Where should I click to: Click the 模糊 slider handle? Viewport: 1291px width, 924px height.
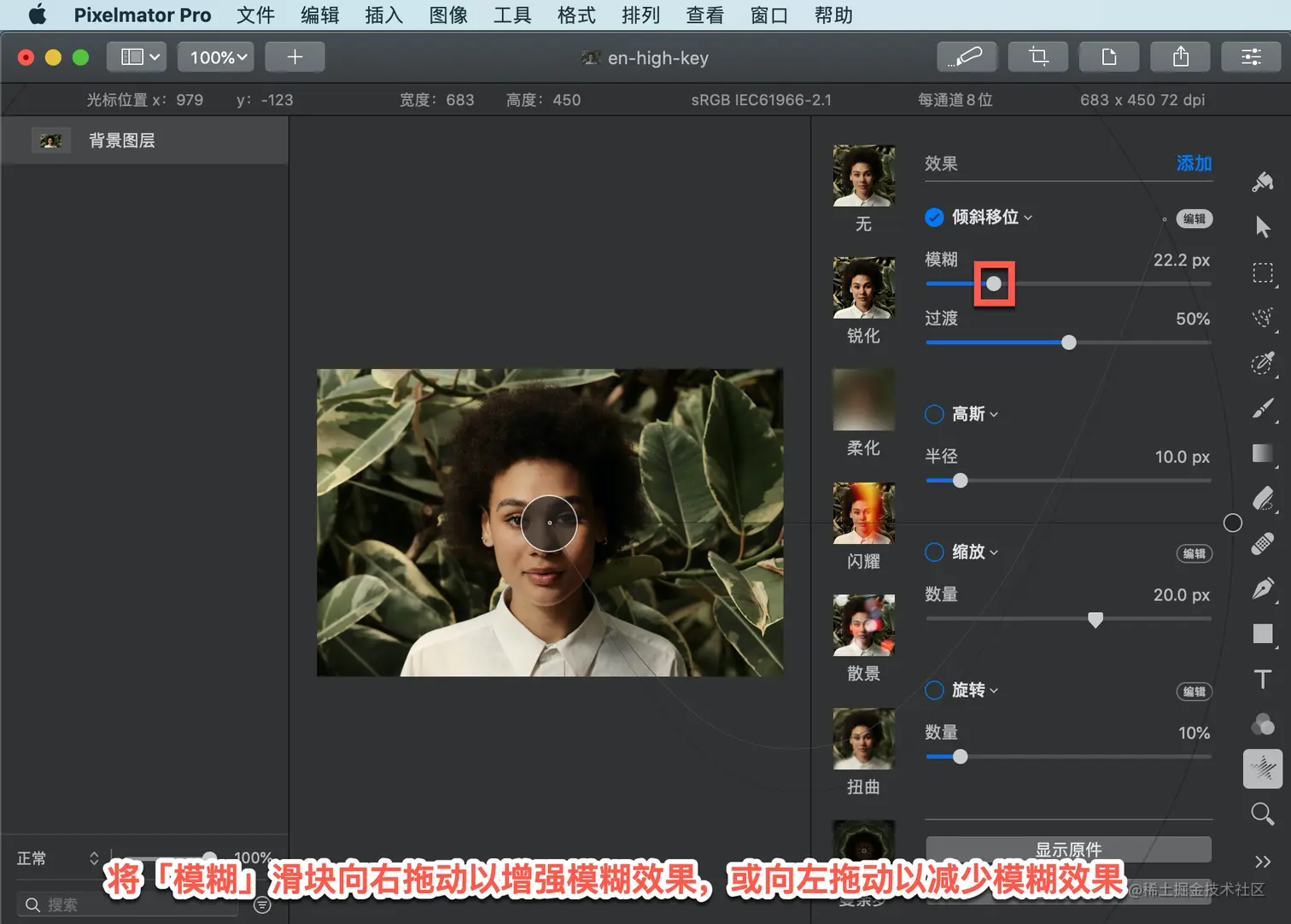tap(994, 284)
